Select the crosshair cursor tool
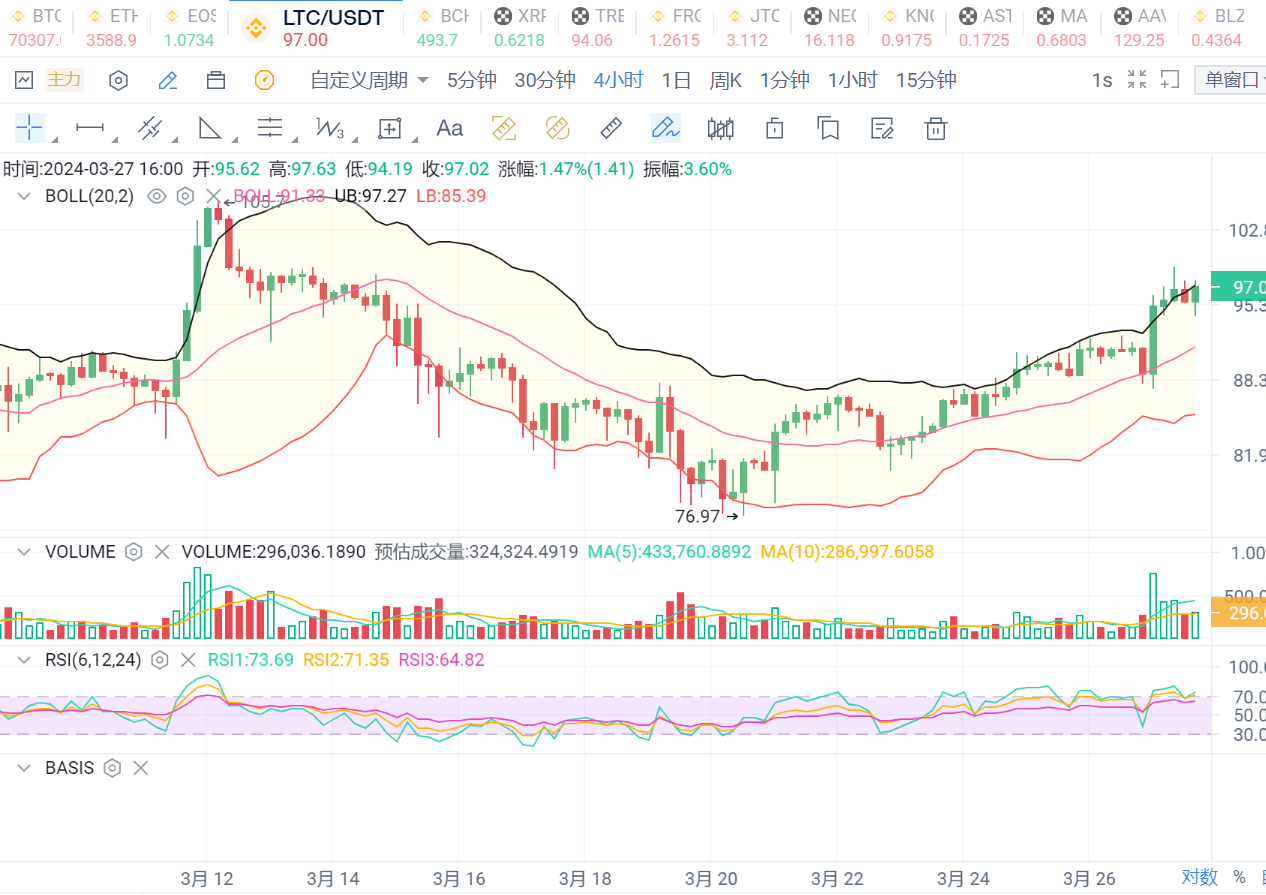This screenshot has height=895, width=1266. tap(30, 128)
